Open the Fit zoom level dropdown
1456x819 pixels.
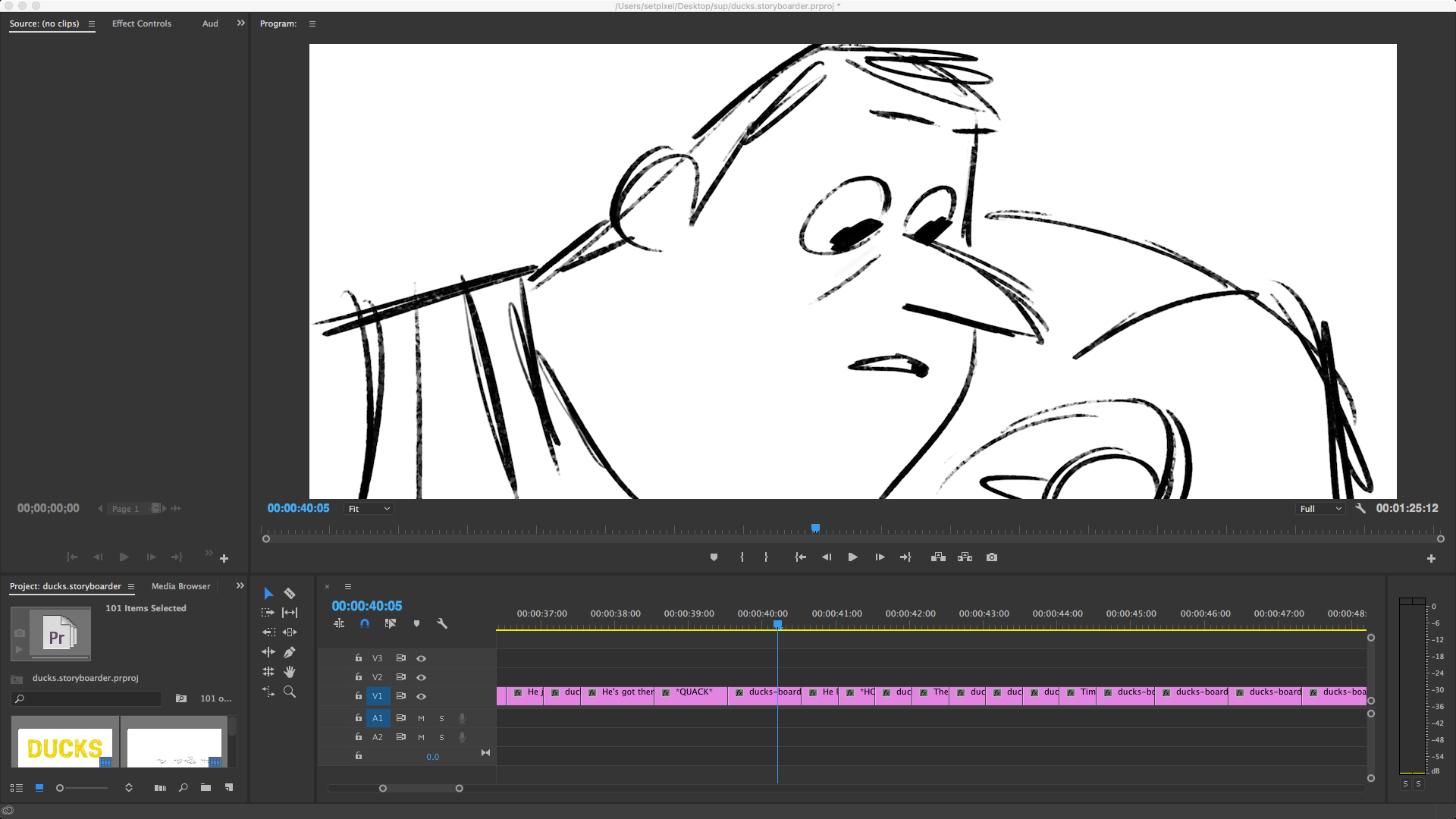(x=369, y=508)
